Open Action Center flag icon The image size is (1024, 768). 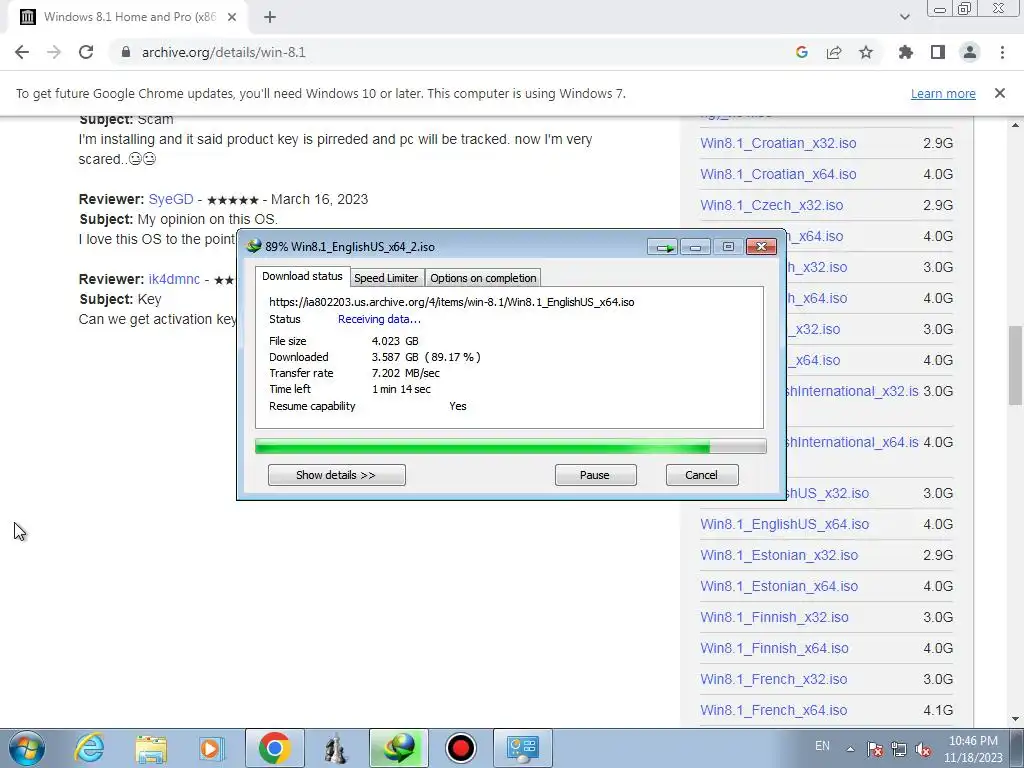(875, 749)
